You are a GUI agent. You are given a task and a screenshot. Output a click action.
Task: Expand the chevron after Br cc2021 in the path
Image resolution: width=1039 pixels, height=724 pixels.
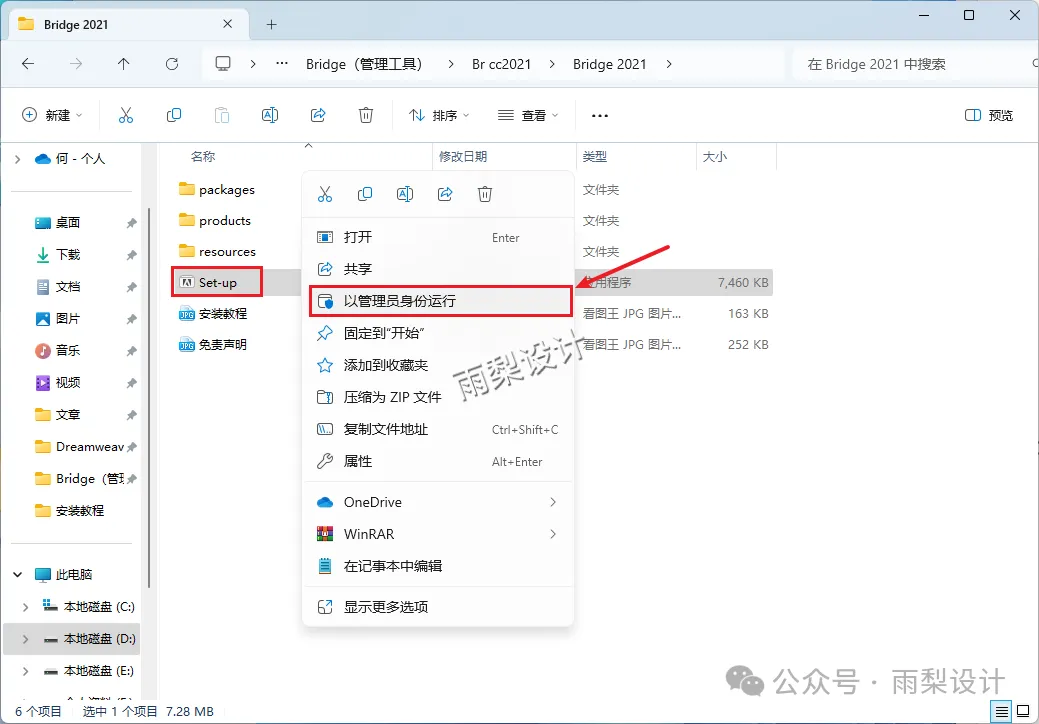[552, 64]
